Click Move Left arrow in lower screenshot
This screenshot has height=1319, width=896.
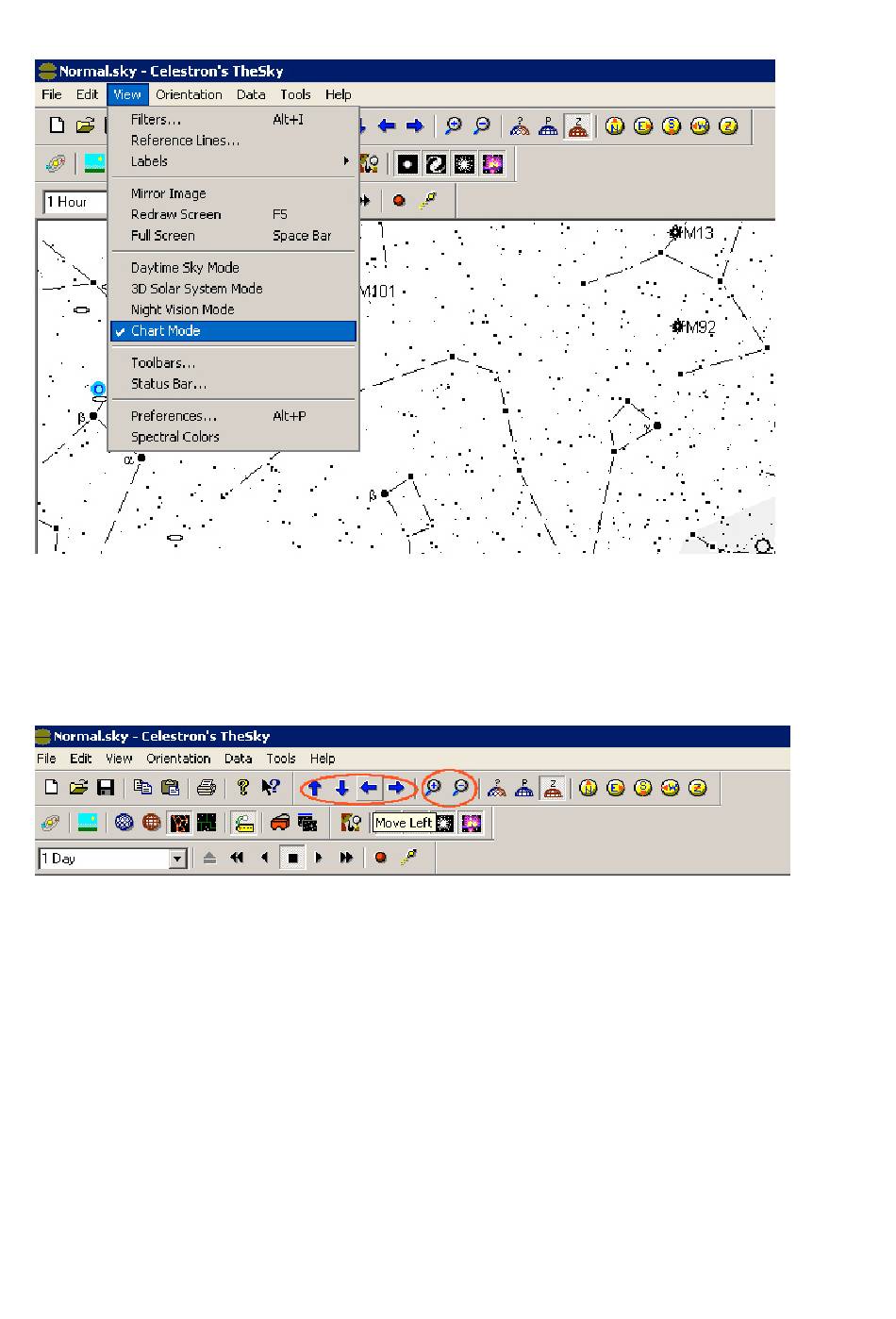coord(370,788)
